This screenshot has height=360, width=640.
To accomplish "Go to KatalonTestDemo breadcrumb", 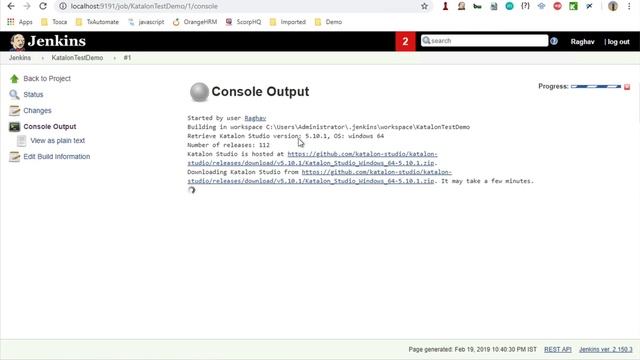I will tap(77, 58).
